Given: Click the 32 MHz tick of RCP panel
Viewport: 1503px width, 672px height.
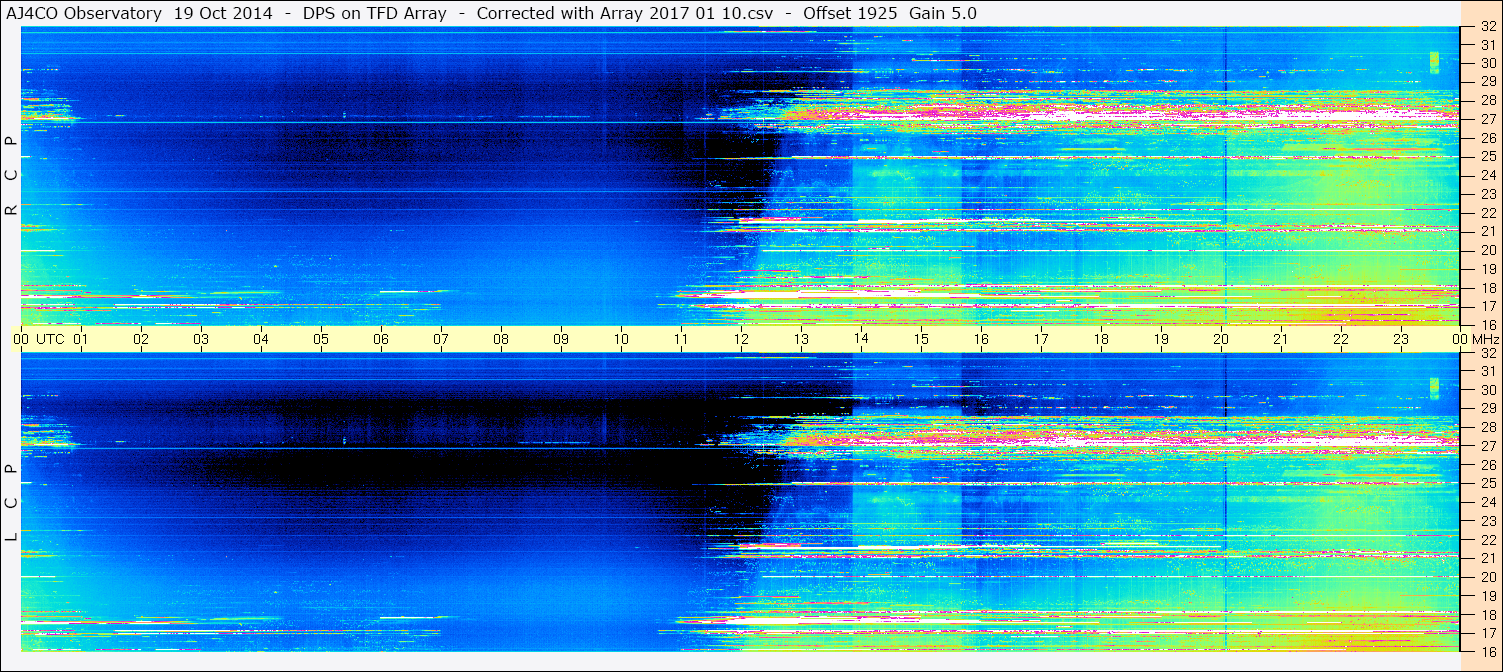Looking at the screenshot, I should tap(1487, 27).
